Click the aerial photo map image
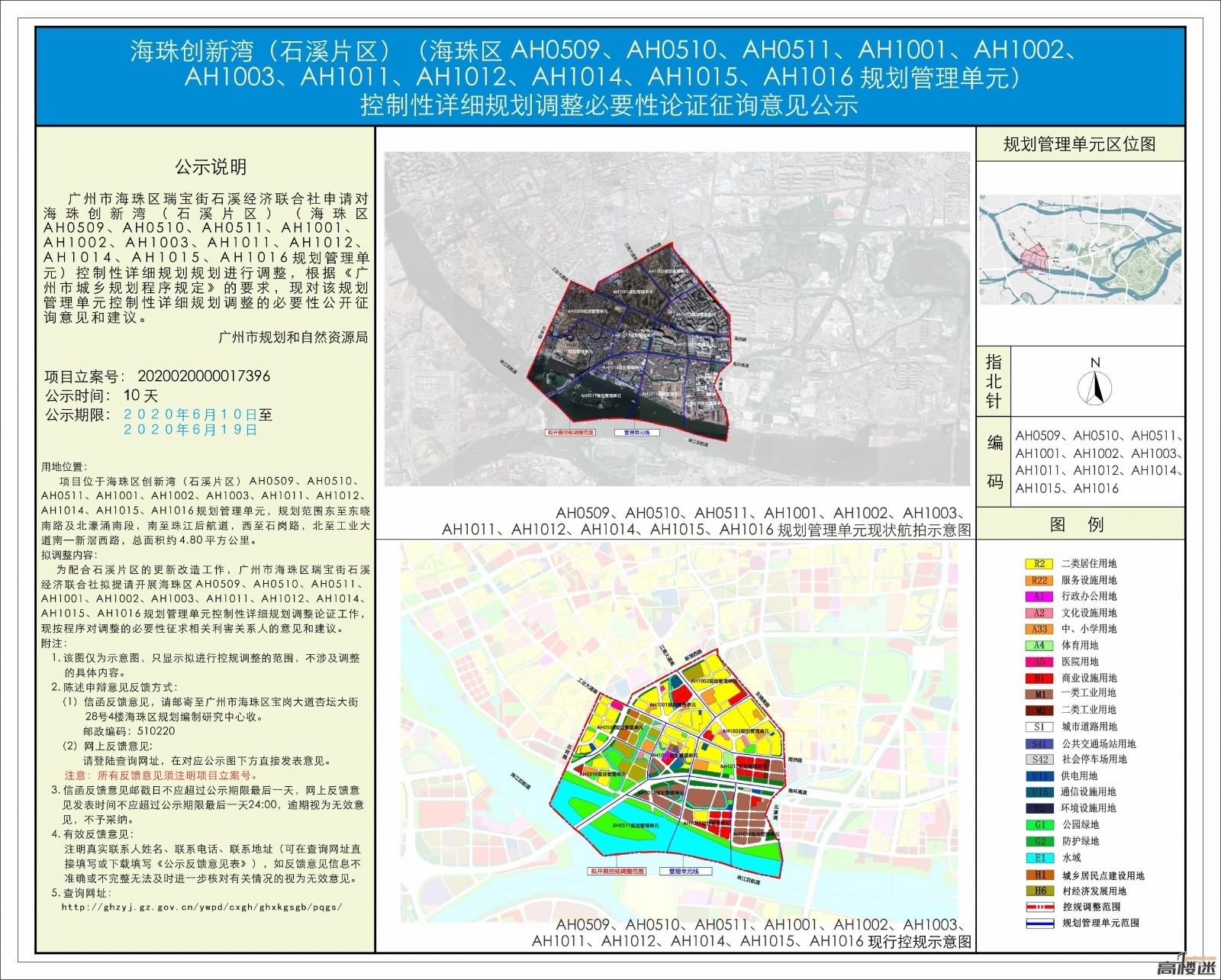The height and width of the screenshot is (980, 1221). [x=677, y=319]
